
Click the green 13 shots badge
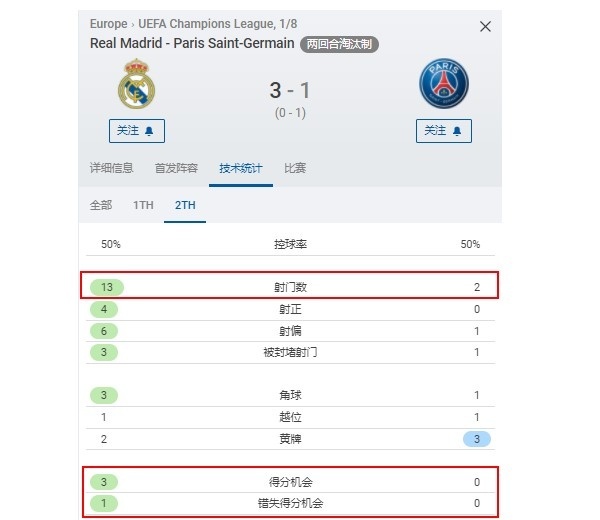point(107,287)
